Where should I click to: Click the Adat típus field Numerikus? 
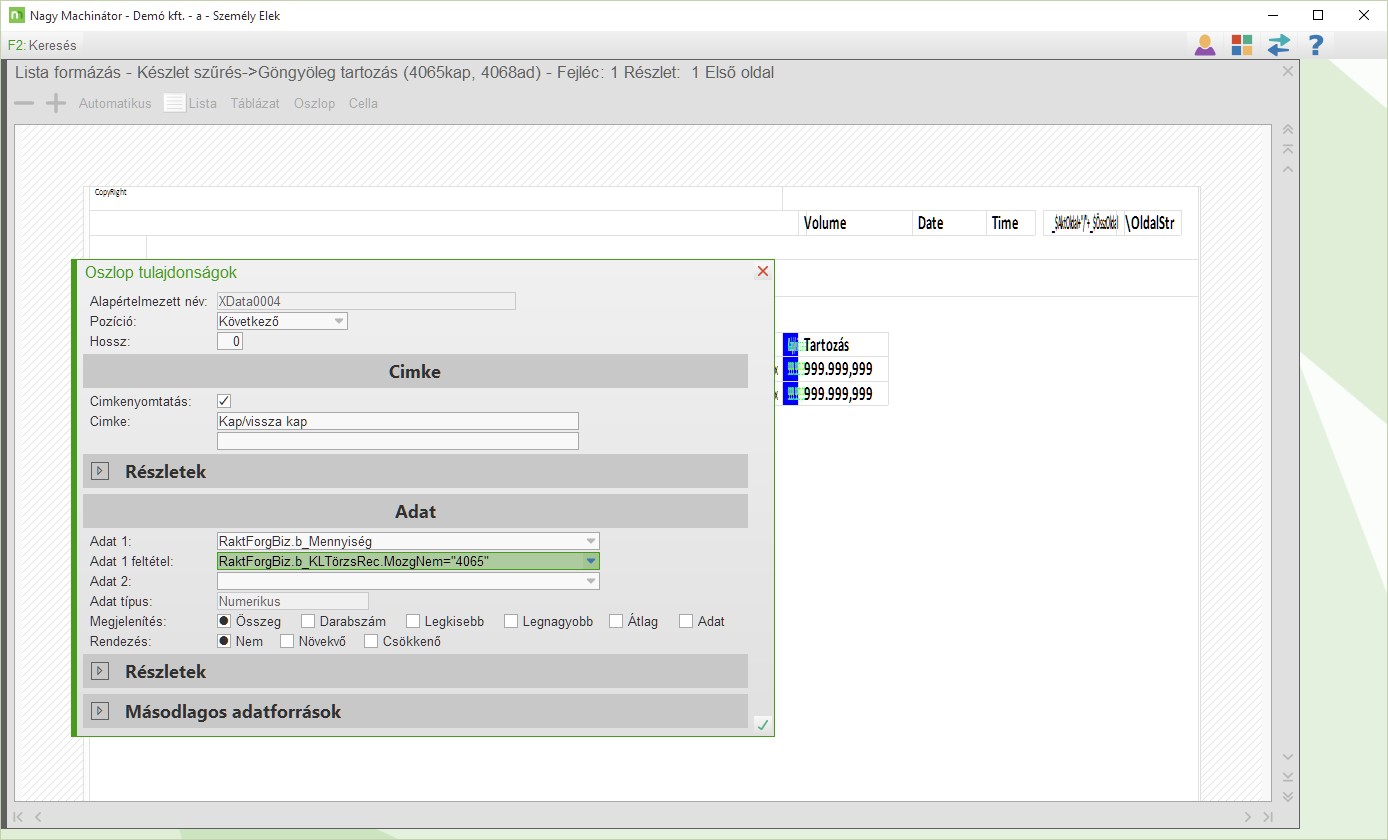point(293,601)
